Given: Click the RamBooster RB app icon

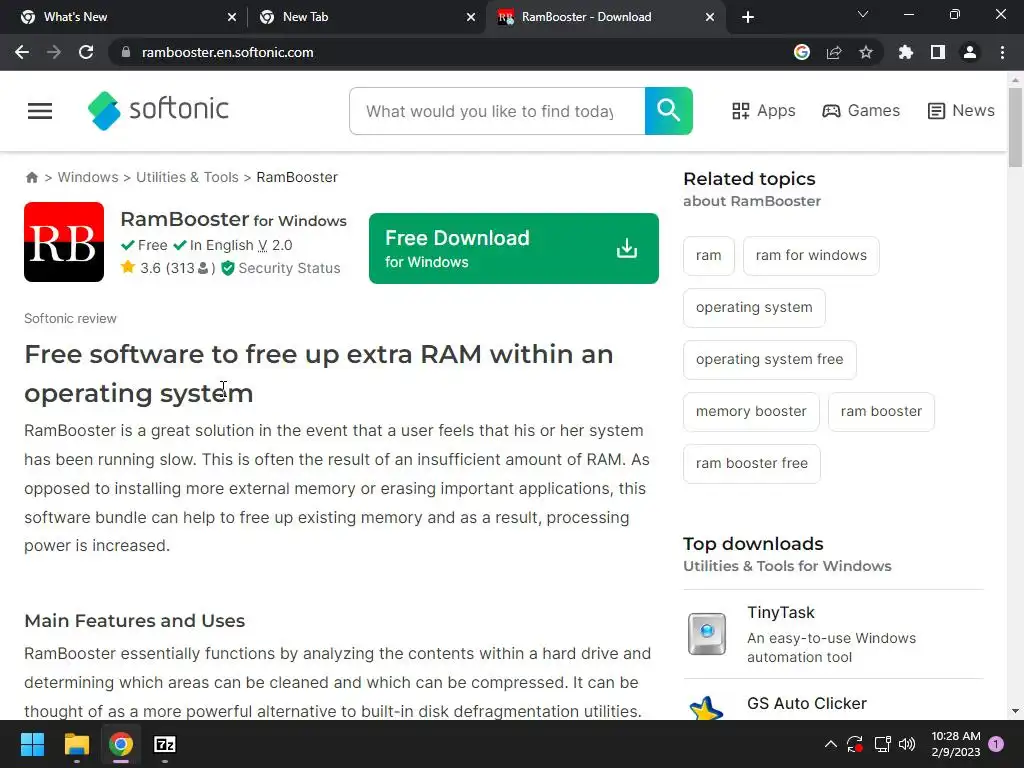Looking at the screenshot, I should 64,242.
